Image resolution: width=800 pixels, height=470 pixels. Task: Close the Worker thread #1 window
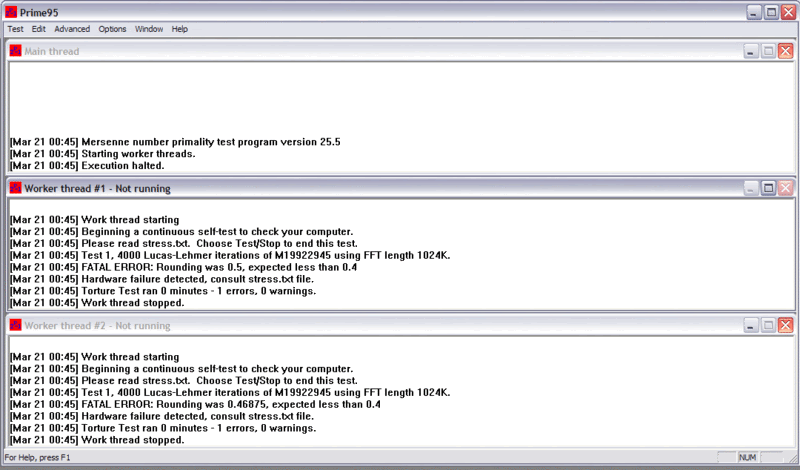click(785, 188)
